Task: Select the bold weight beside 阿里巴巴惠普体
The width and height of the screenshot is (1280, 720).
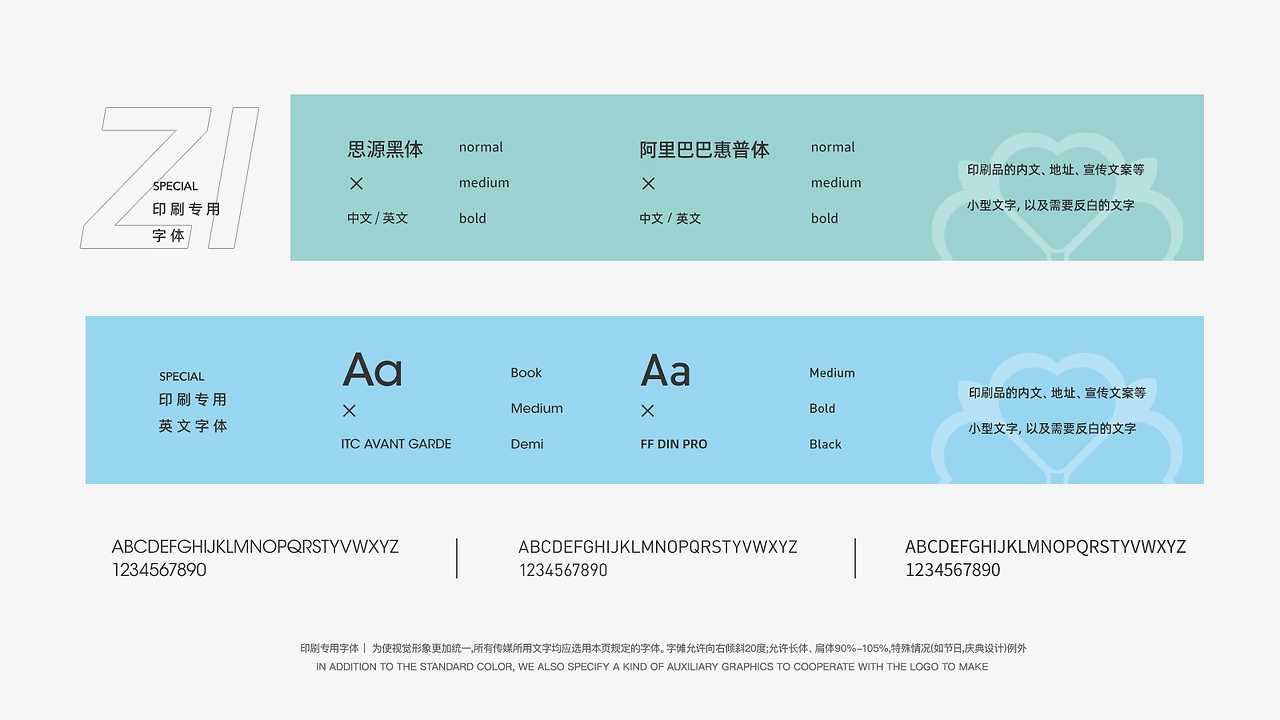Action: (x=824, y=218)
